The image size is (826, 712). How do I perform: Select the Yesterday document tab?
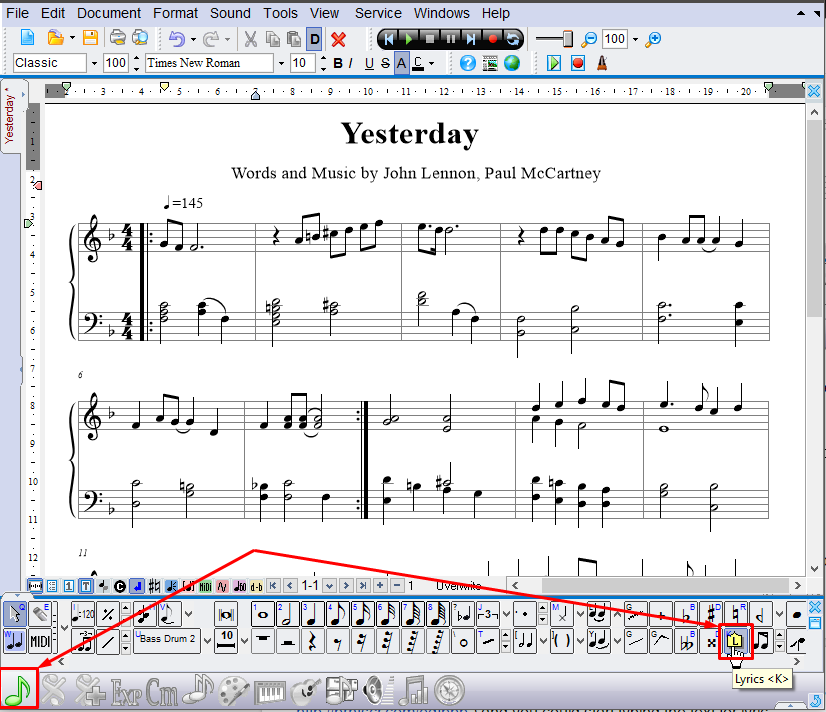point(12,116)
